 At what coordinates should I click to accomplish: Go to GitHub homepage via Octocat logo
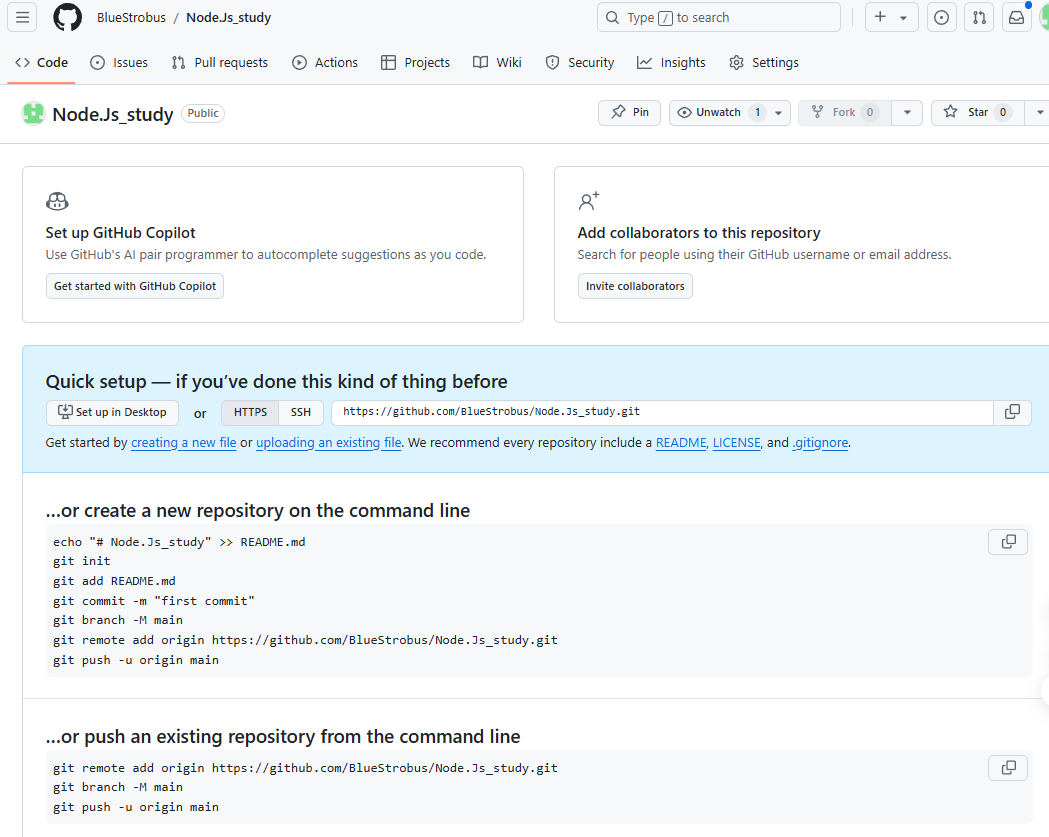(68, 17)
